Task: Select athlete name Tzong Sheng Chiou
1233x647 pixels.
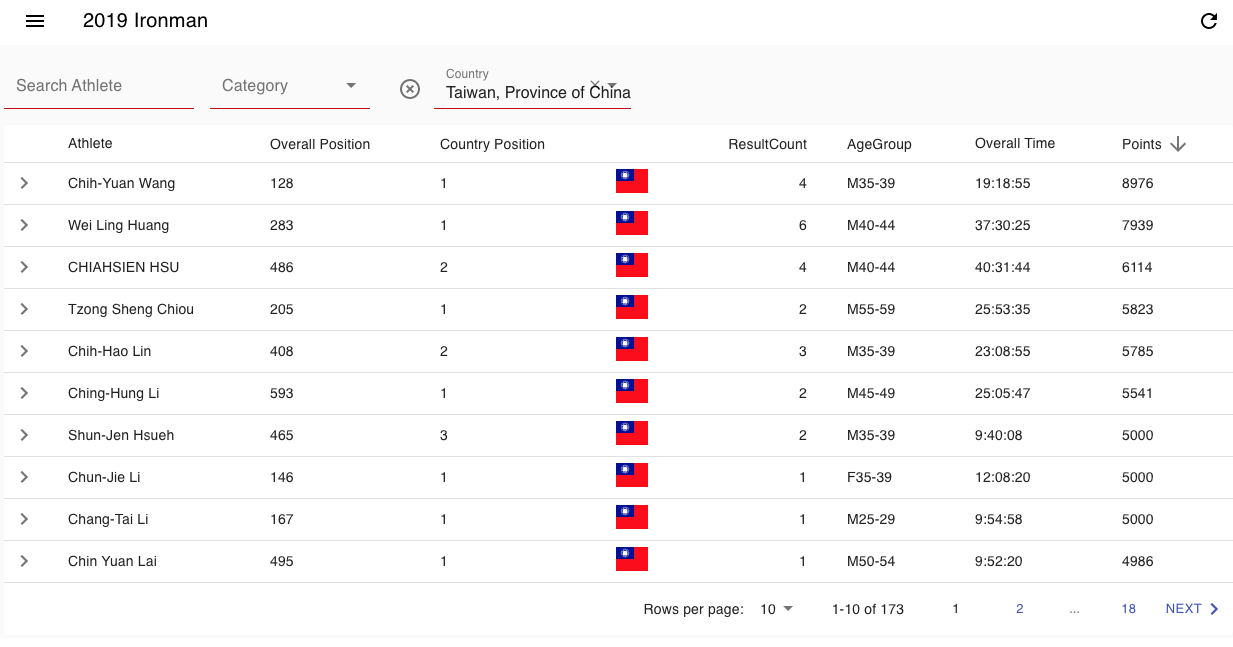Action: [x=131, y=309]
